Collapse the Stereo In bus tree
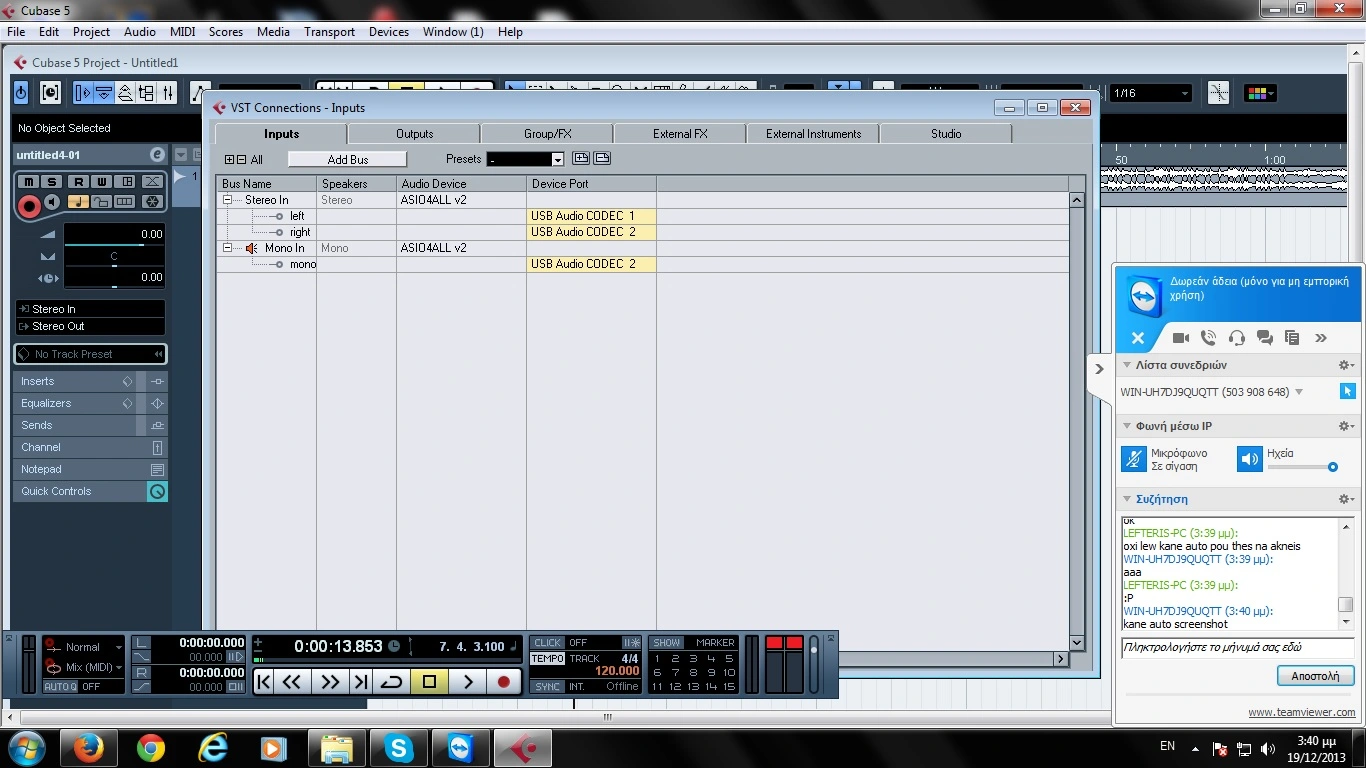 228,200
